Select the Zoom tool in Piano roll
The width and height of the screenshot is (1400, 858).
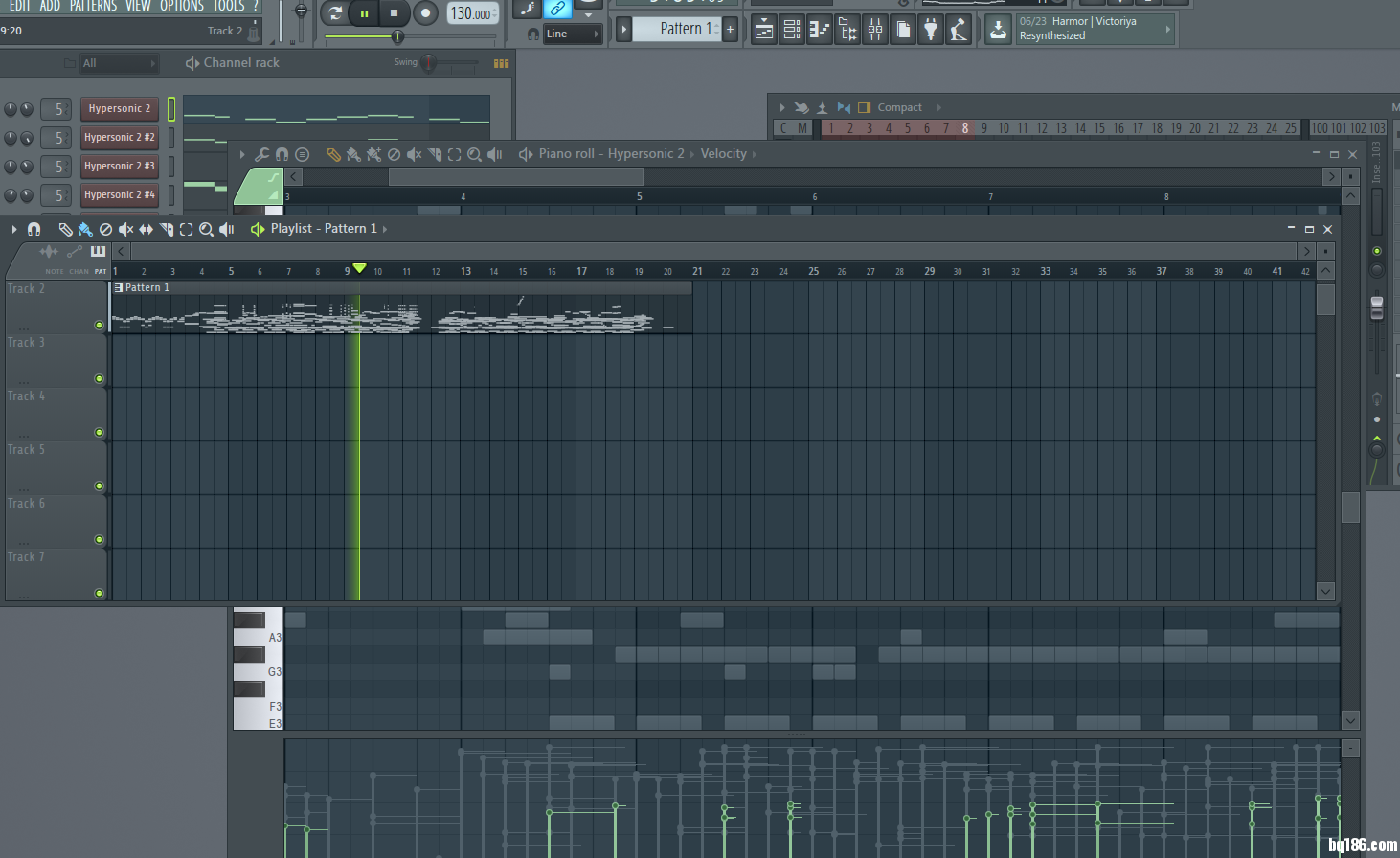pyautogui.click(x=474, y=154)
